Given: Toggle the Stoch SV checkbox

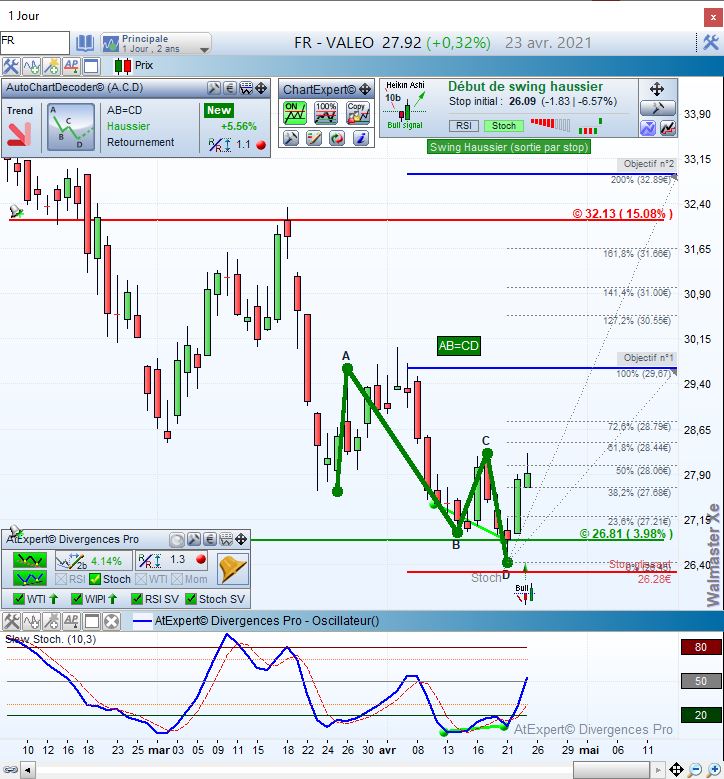Looking at the screenshot, I should point(191,599).
